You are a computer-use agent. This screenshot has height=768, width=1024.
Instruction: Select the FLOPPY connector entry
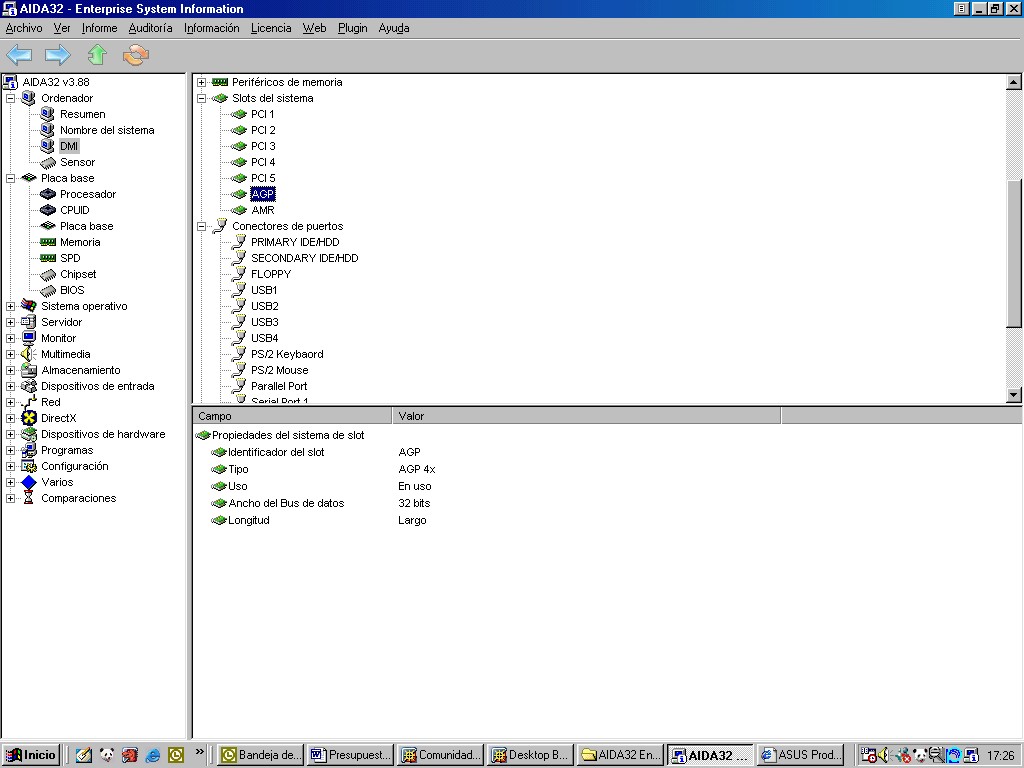click(x=271, y=274)
